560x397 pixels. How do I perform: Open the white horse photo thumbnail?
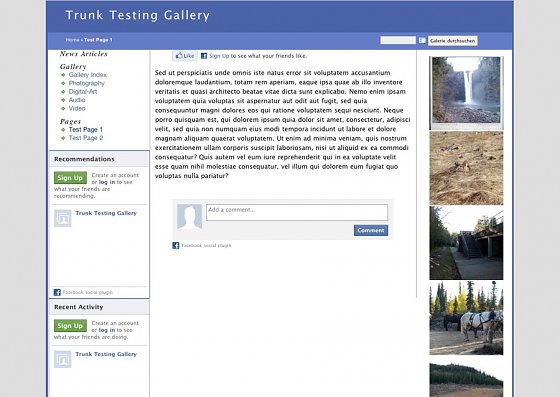466,318
